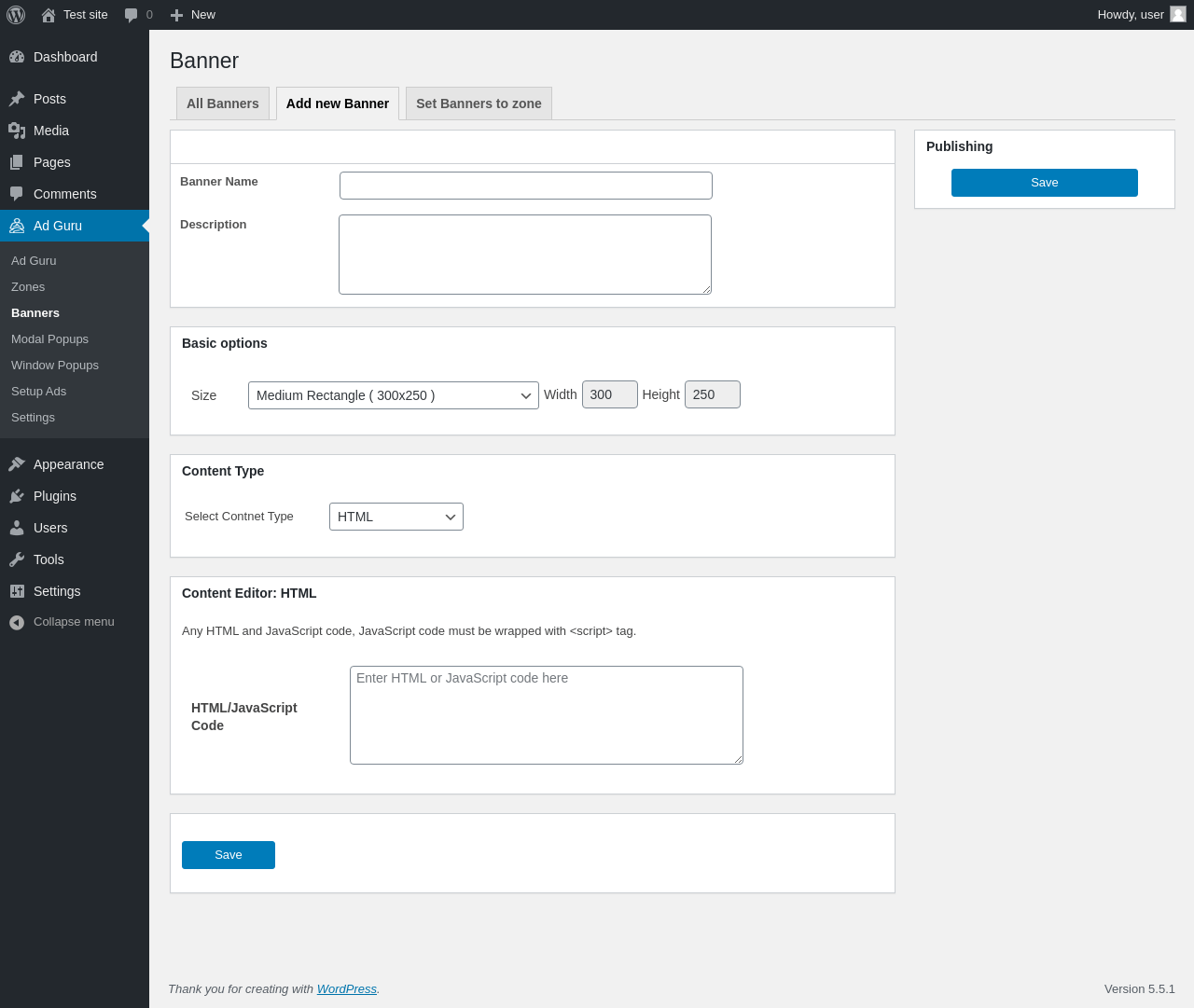Click the Plugins plug icon
This screenshot has height=1008, width=1194.
click(x=17, y=496)
